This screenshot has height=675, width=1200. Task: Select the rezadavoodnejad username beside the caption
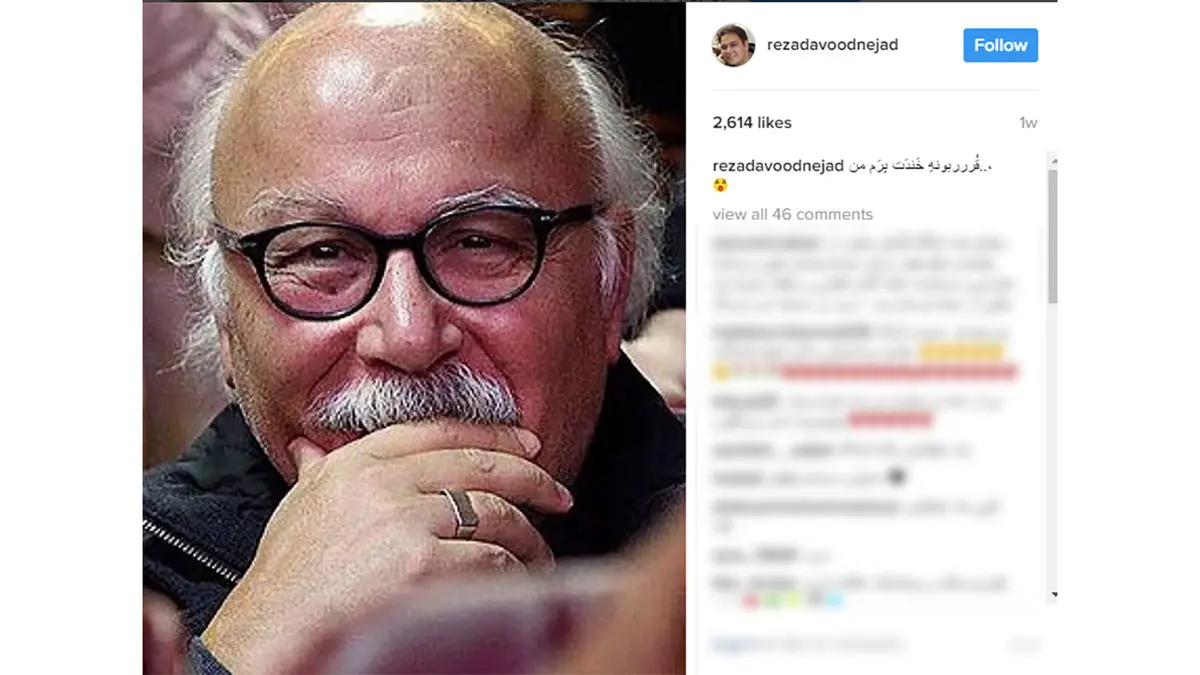(778, 165)
